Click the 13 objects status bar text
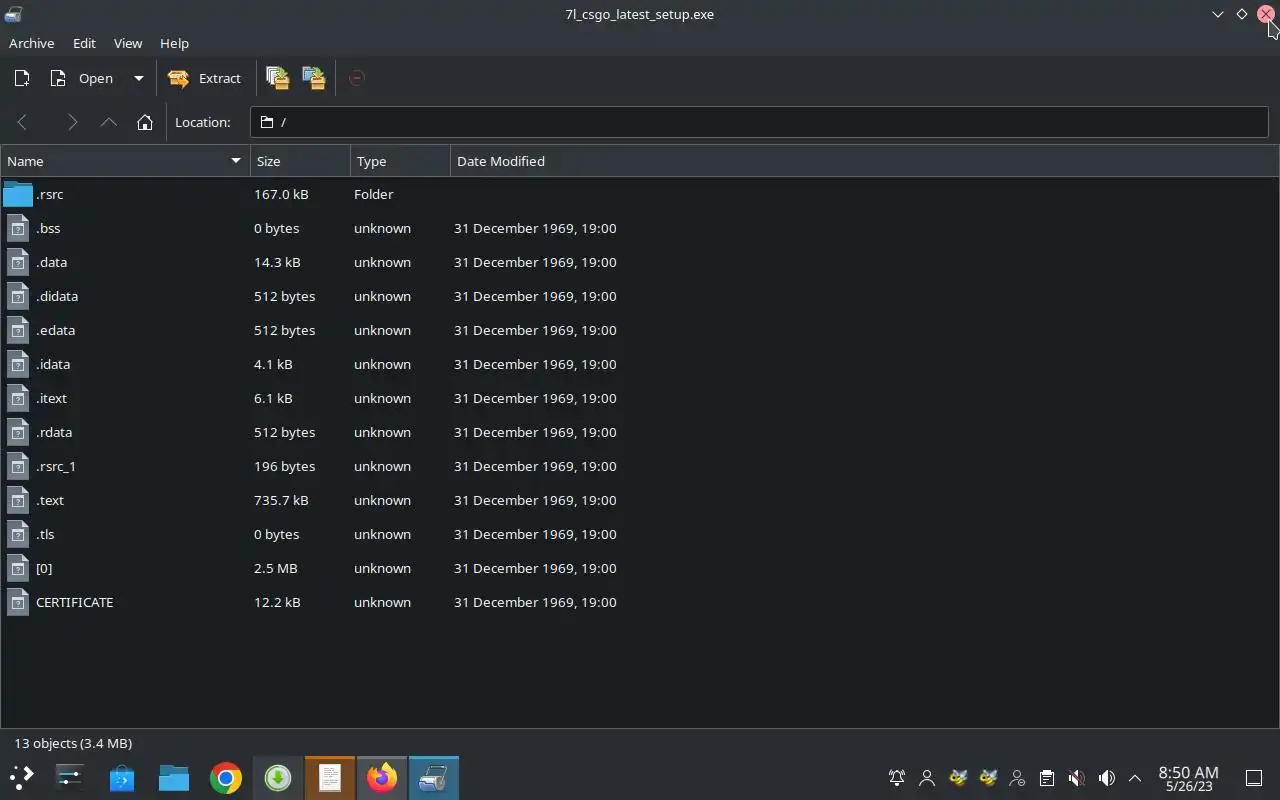The width and height of the screenshot is (1280, 800). click(73, 743)
